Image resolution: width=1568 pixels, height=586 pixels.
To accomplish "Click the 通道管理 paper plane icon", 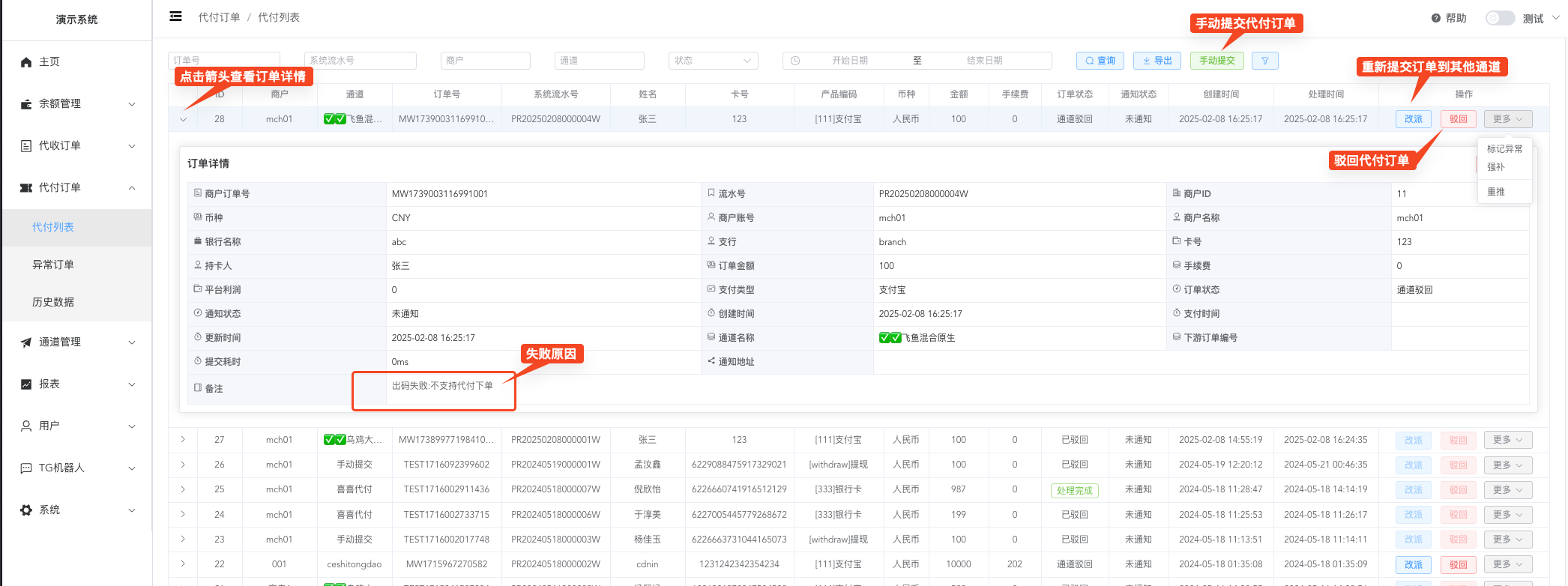I will click(x=26, y=342).
